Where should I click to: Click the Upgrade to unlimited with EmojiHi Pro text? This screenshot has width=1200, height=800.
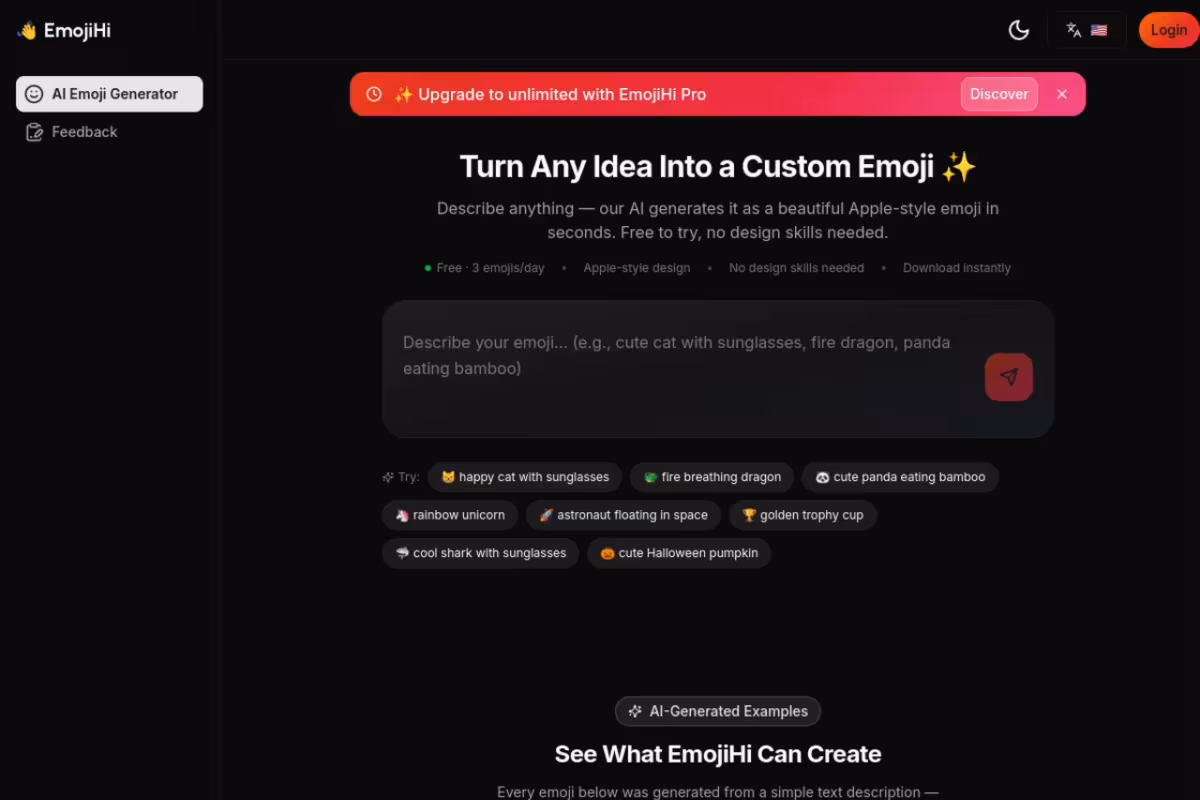click(x=550, y=94)
